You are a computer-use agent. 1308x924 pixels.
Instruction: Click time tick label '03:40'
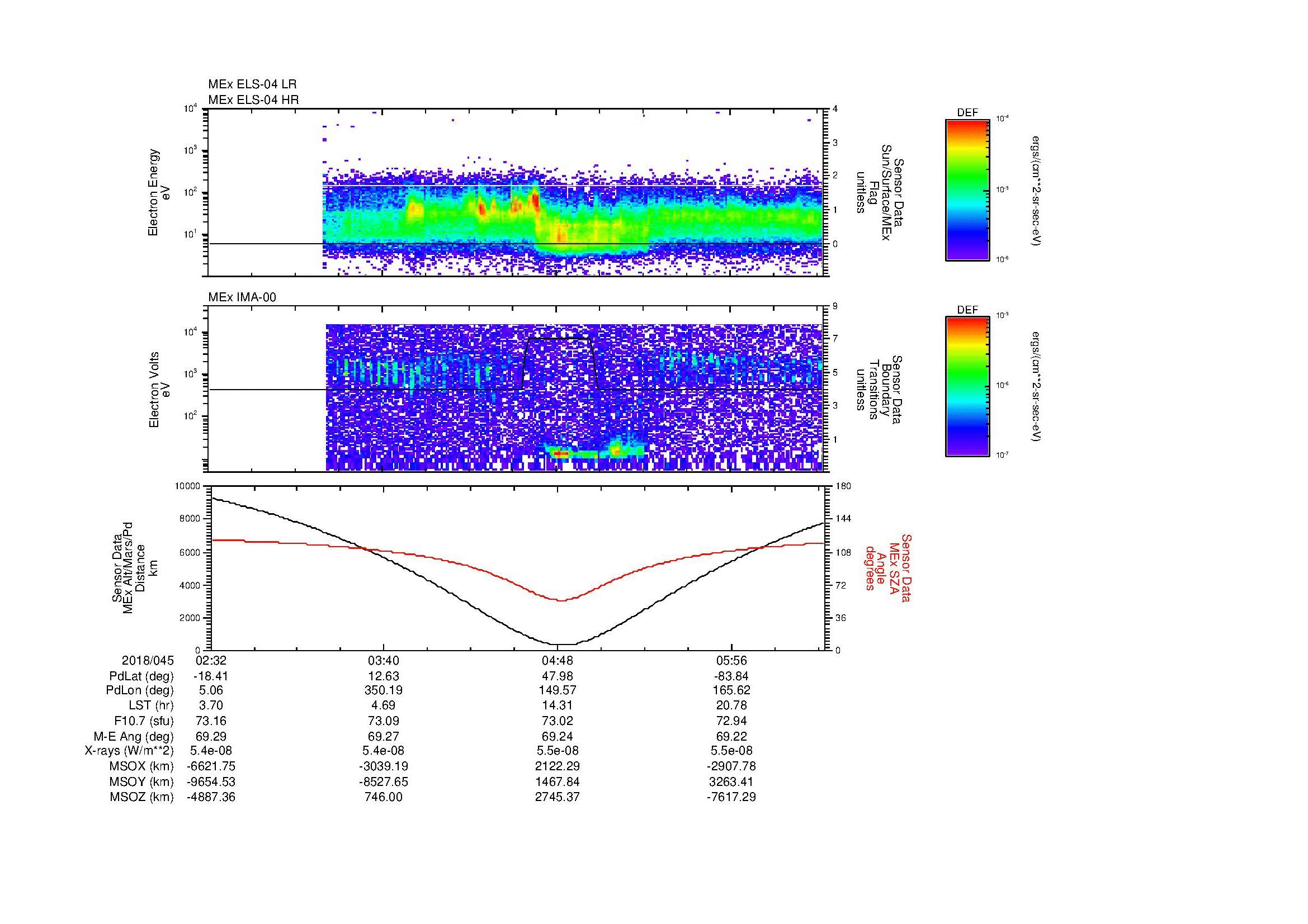point(384,661)
